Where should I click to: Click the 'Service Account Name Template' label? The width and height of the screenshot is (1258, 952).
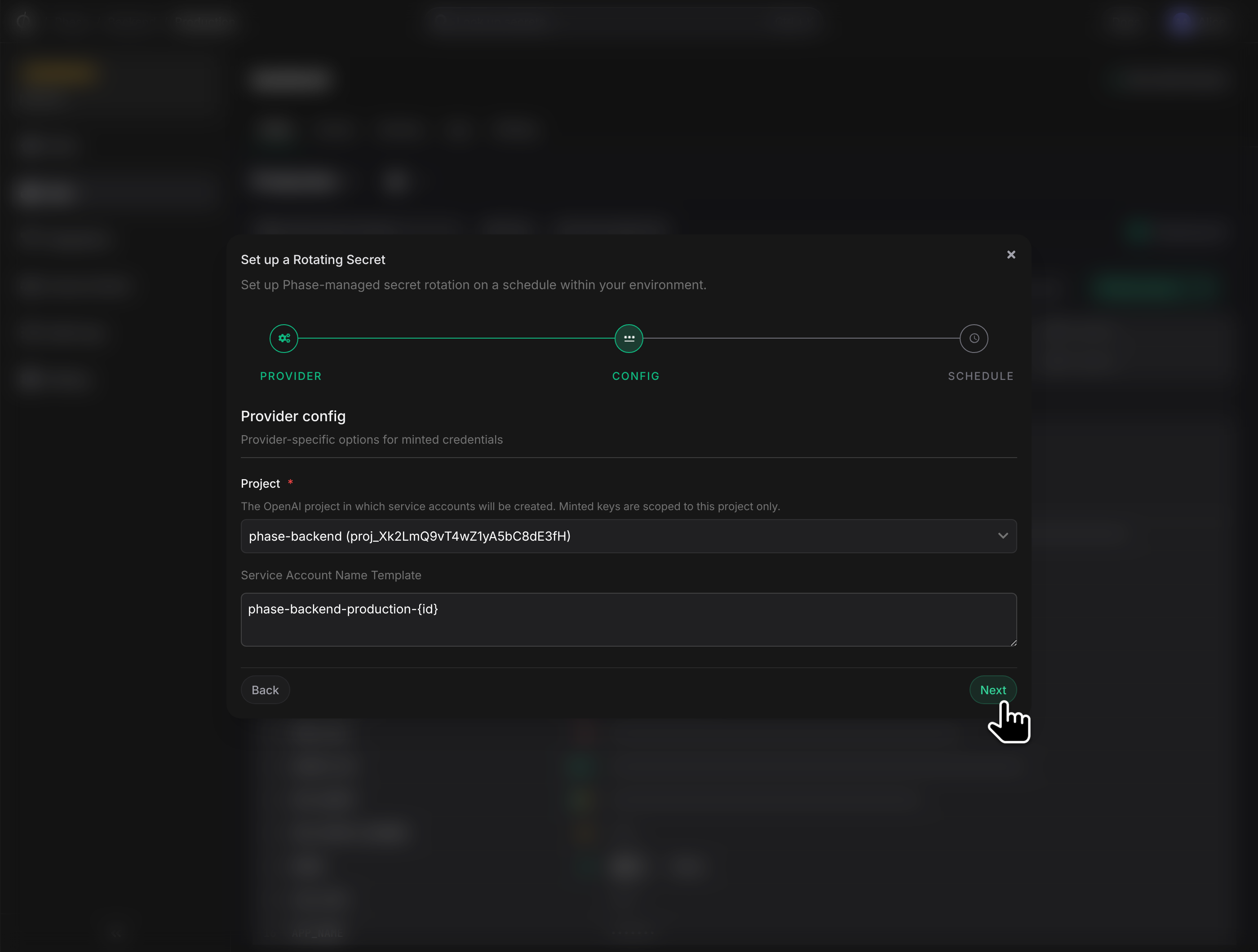(x=331, y=575)
